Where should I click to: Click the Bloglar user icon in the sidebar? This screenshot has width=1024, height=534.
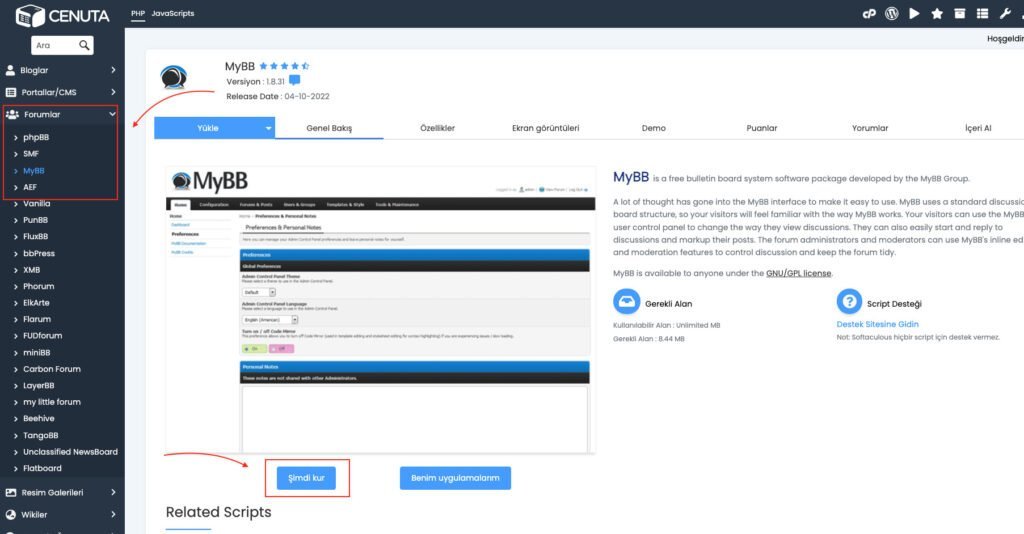10,70
